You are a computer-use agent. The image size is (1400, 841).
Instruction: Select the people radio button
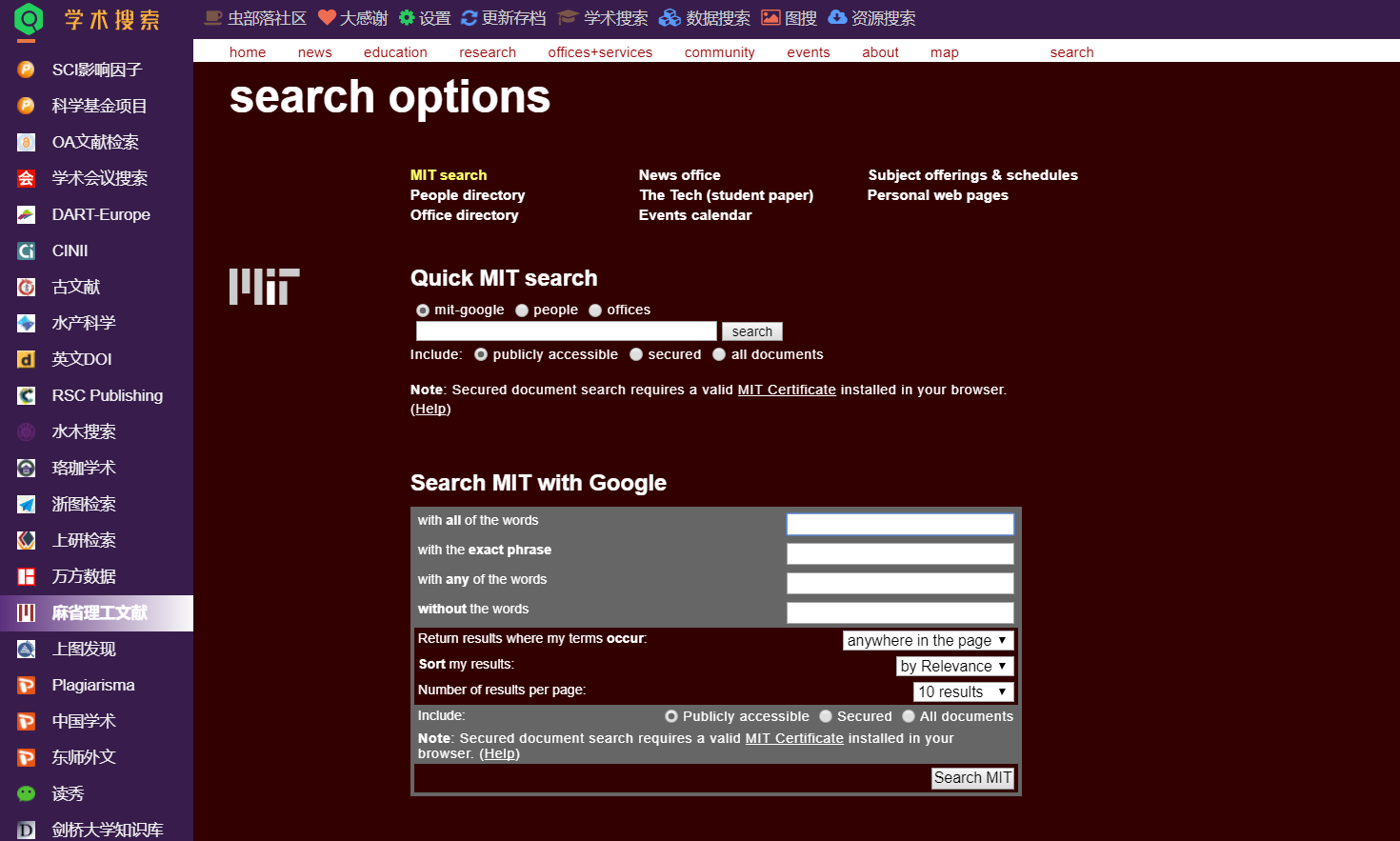(x=522, y=310)
